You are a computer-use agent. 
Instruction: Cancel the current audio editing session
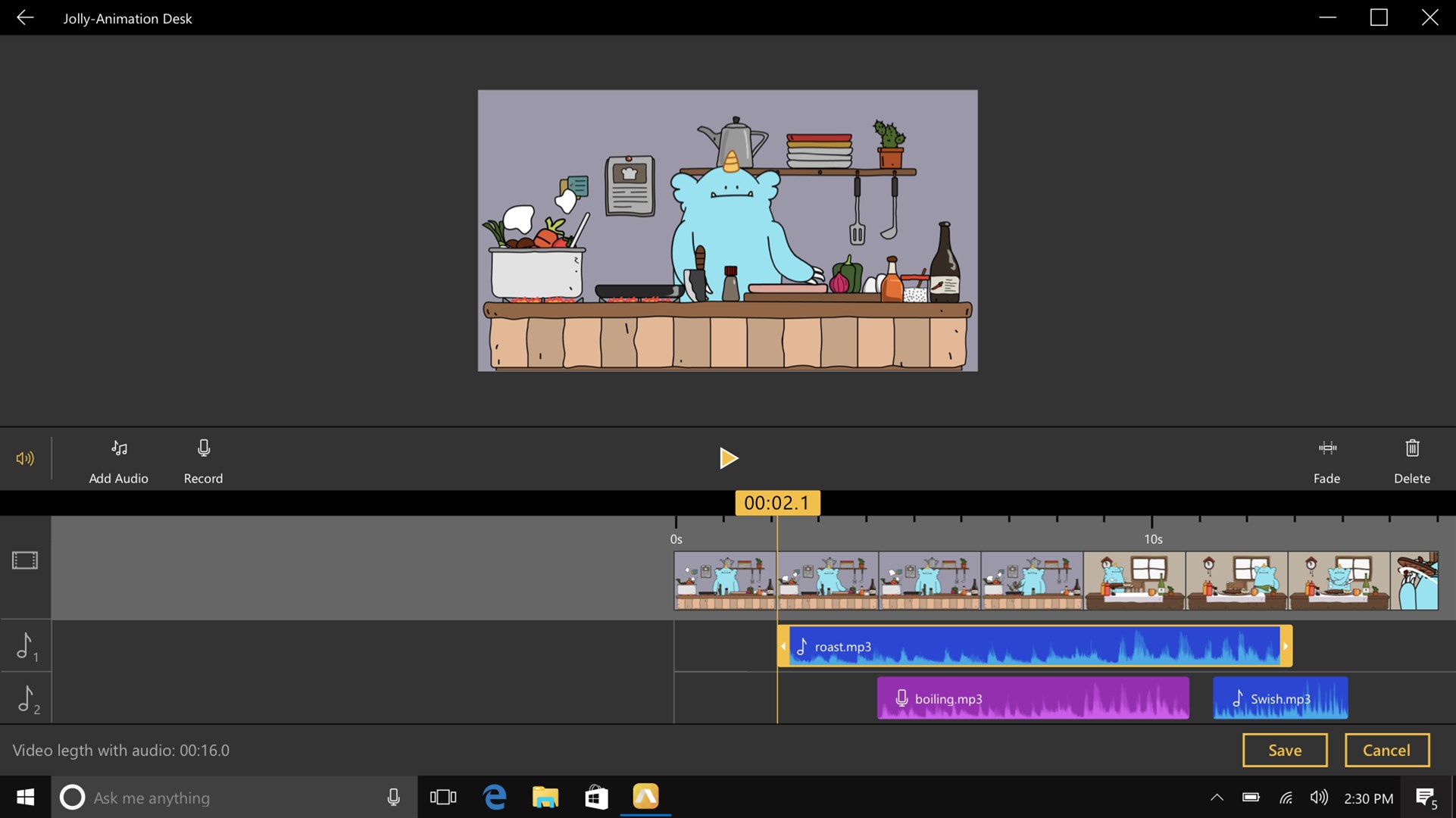tap(1386, 750)
